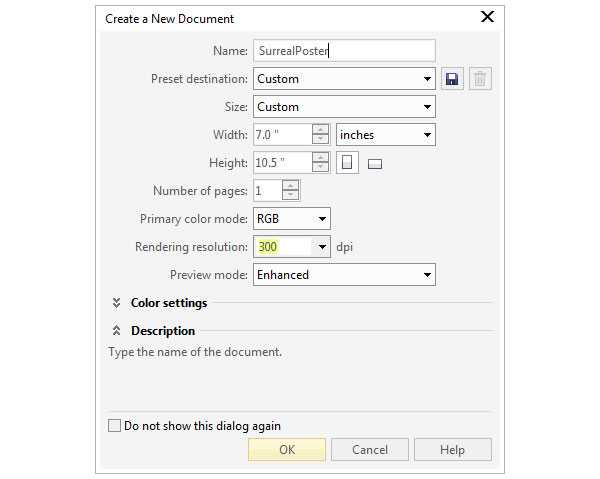Select landscape page orientation icon
This screenshot has width=600, height=479.
click(375, 164)
